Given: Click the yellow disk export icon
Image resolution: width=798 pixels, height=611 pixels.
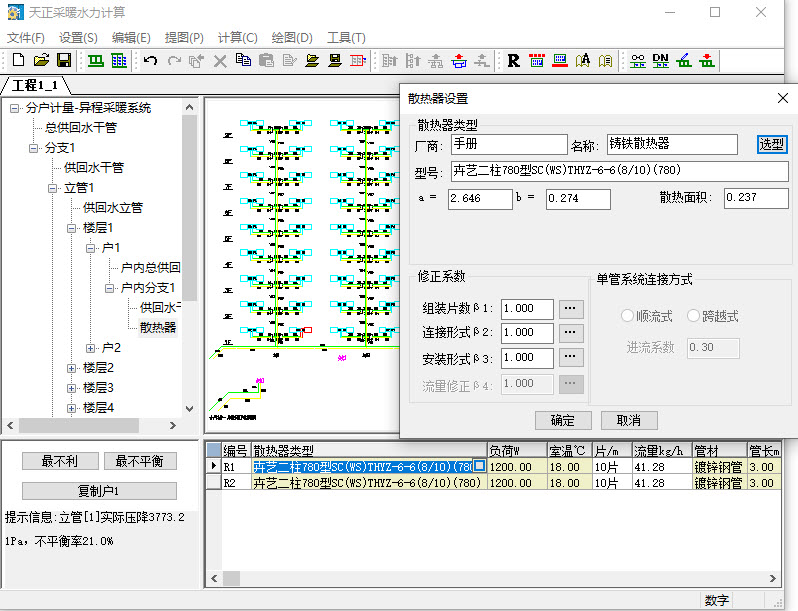Looking at the screenshot, I should coord(335,61).
